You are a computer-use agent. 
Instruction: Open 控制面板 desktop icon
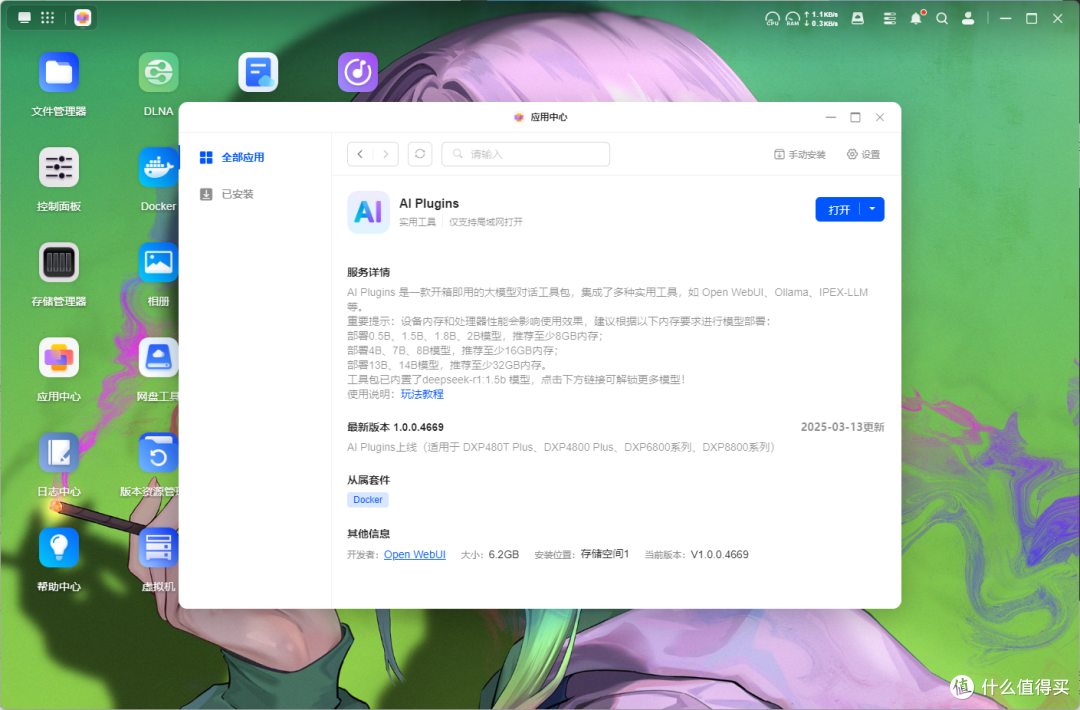coord(59,167)
